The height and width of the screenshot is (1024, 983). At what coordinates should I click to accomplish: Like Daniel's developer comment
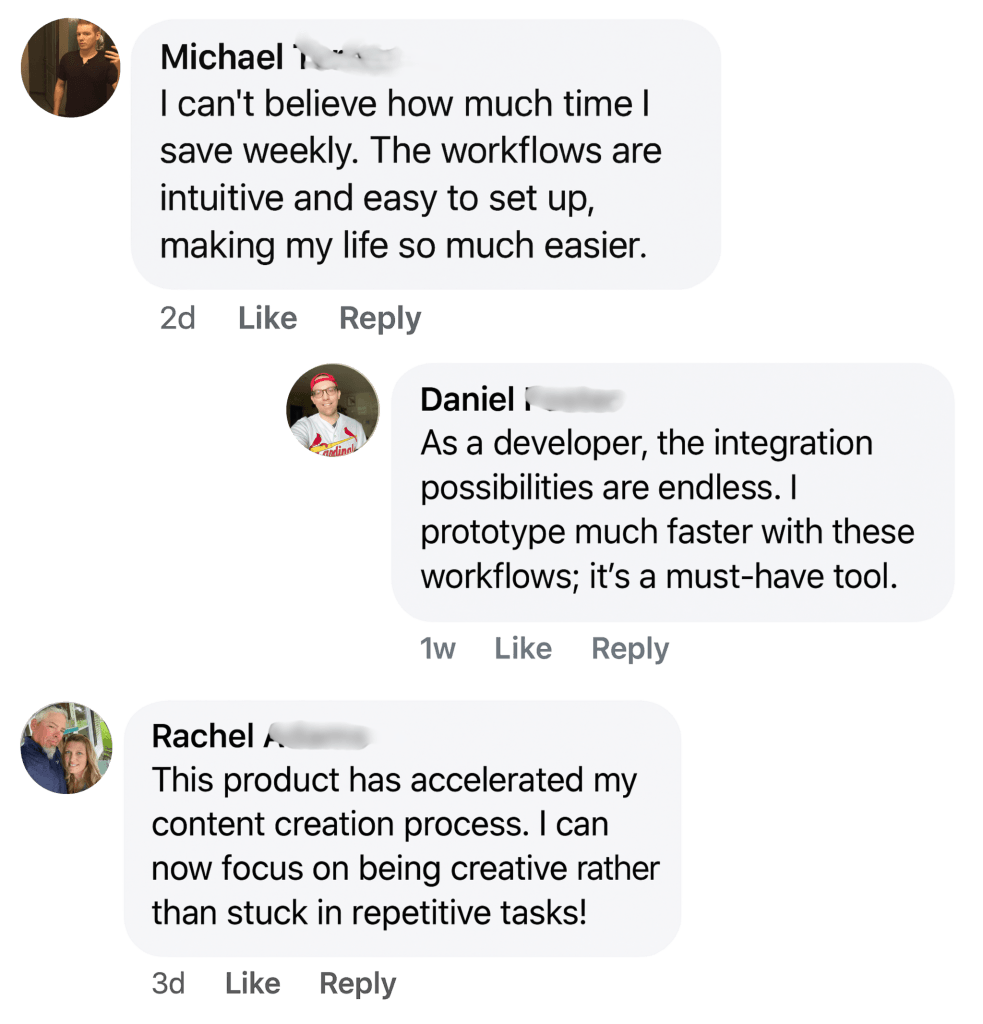point(524,649)
